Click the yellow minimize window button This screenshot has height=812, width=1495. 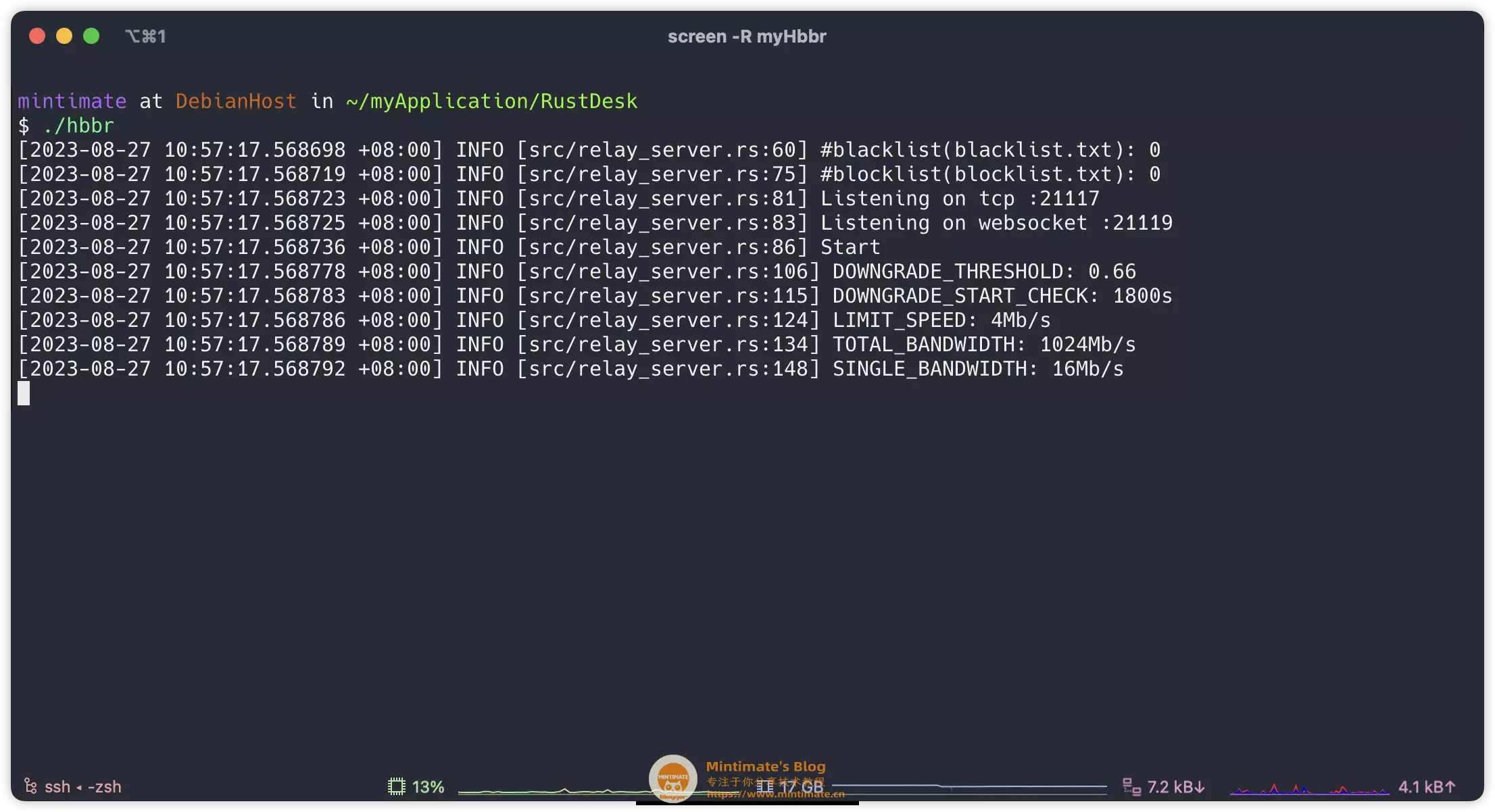(64, 36)
